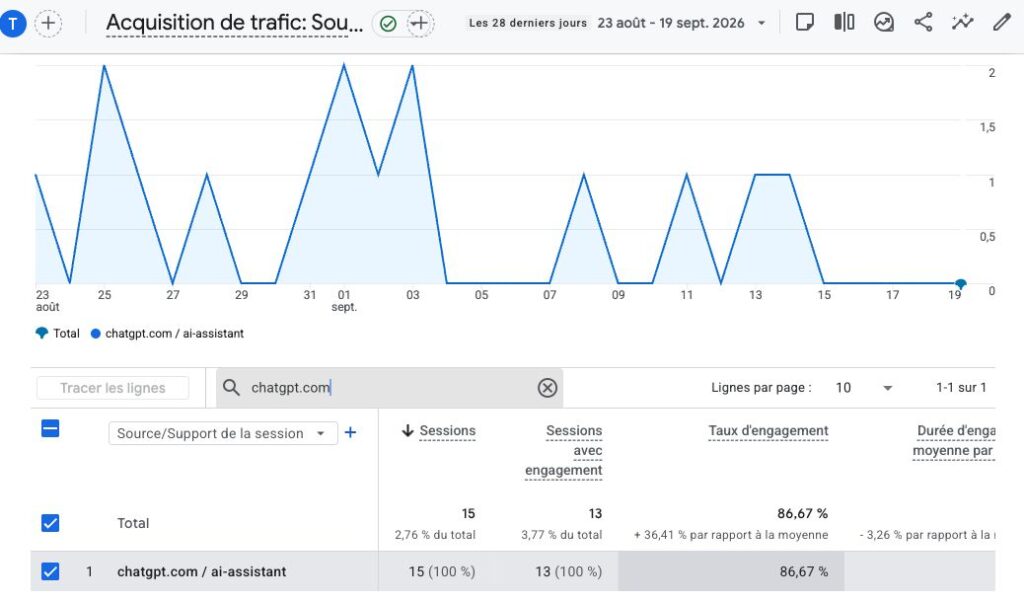Change Lignes par page value 10
The width and height of the screenshot is (1024, 602).
(x=863, y=388)
